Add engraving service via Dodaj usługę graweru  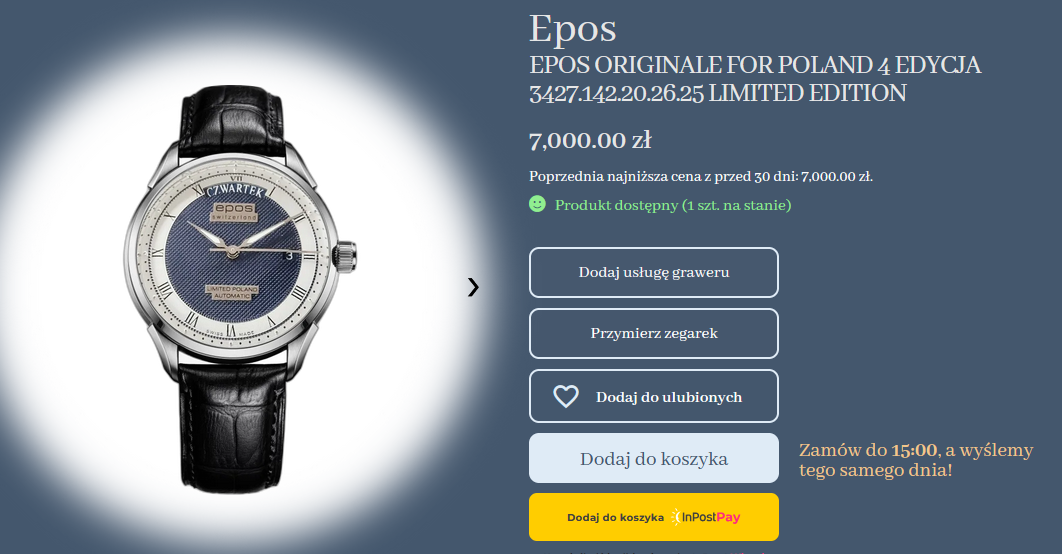point(654,272)
